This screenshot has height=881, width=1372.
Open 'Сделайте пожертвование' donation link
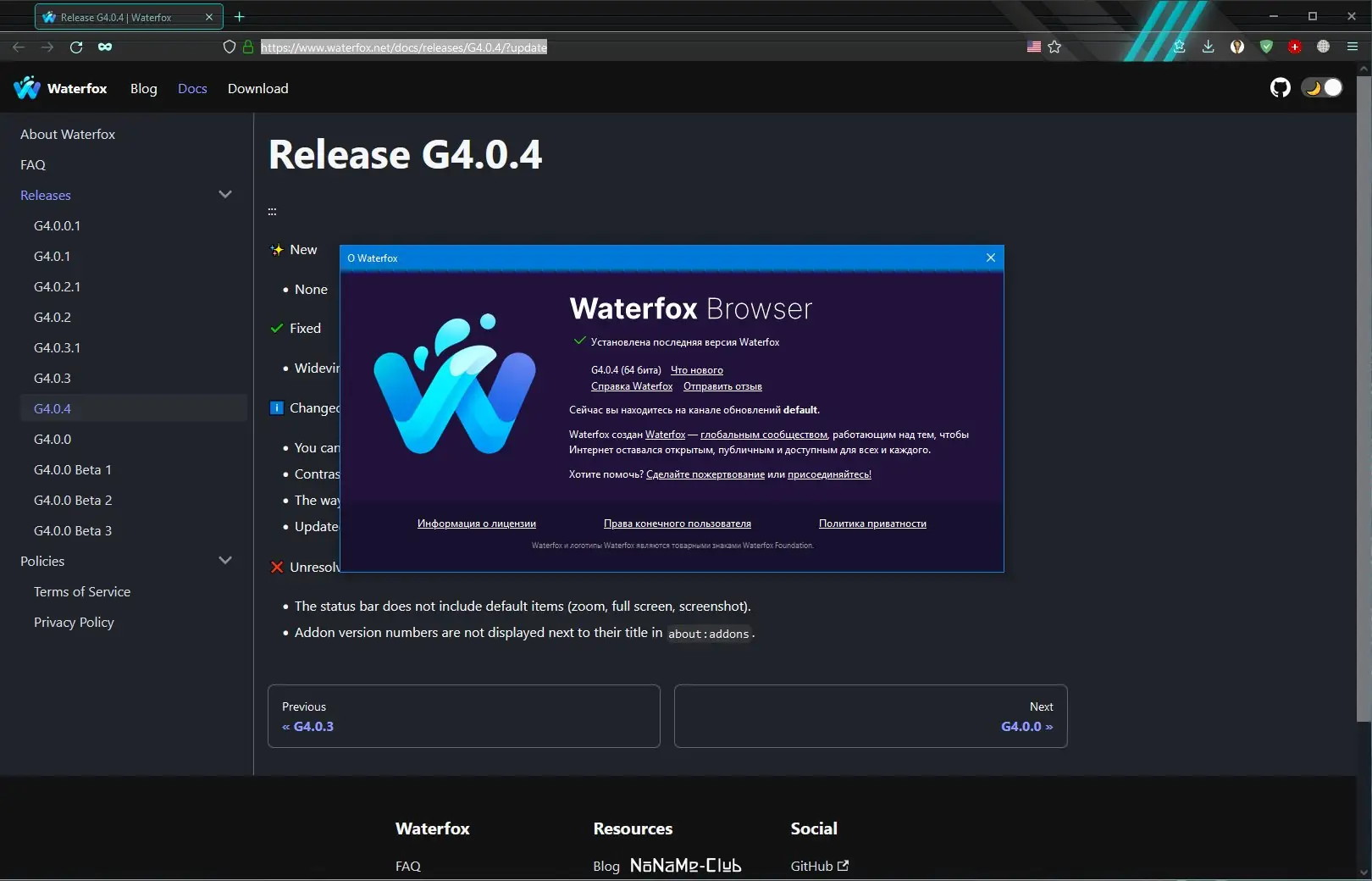tap(705, 474)
